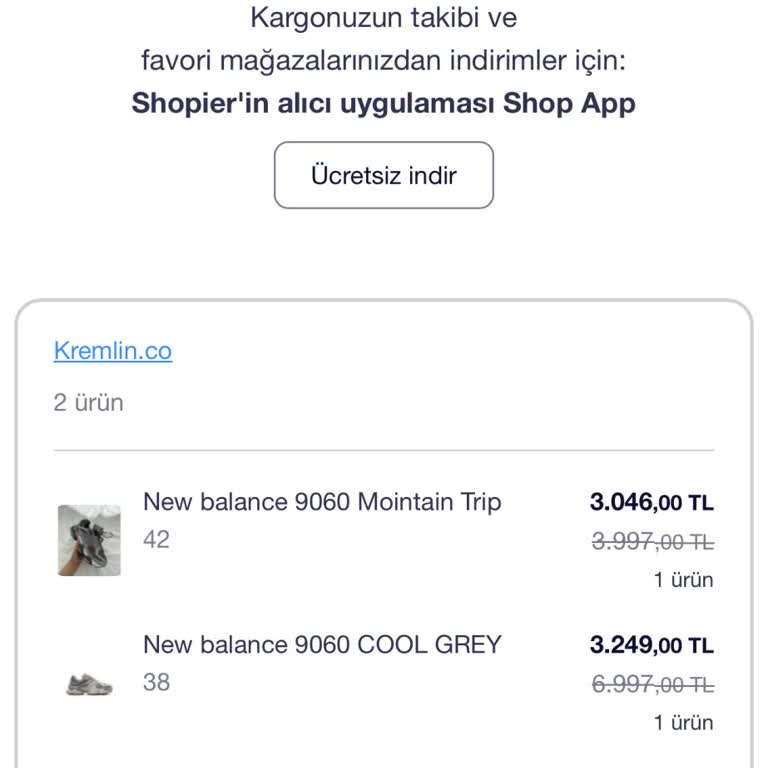Screen dimensions: 768x768
Task: Tap the Ücretsiz indir button
Action: click(384, 175)
